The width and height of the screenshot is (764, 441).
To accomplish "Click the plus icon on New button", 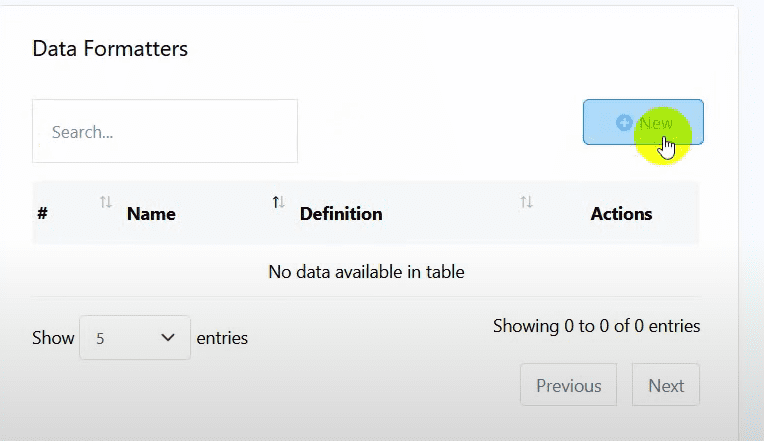I will click(624, 122).
